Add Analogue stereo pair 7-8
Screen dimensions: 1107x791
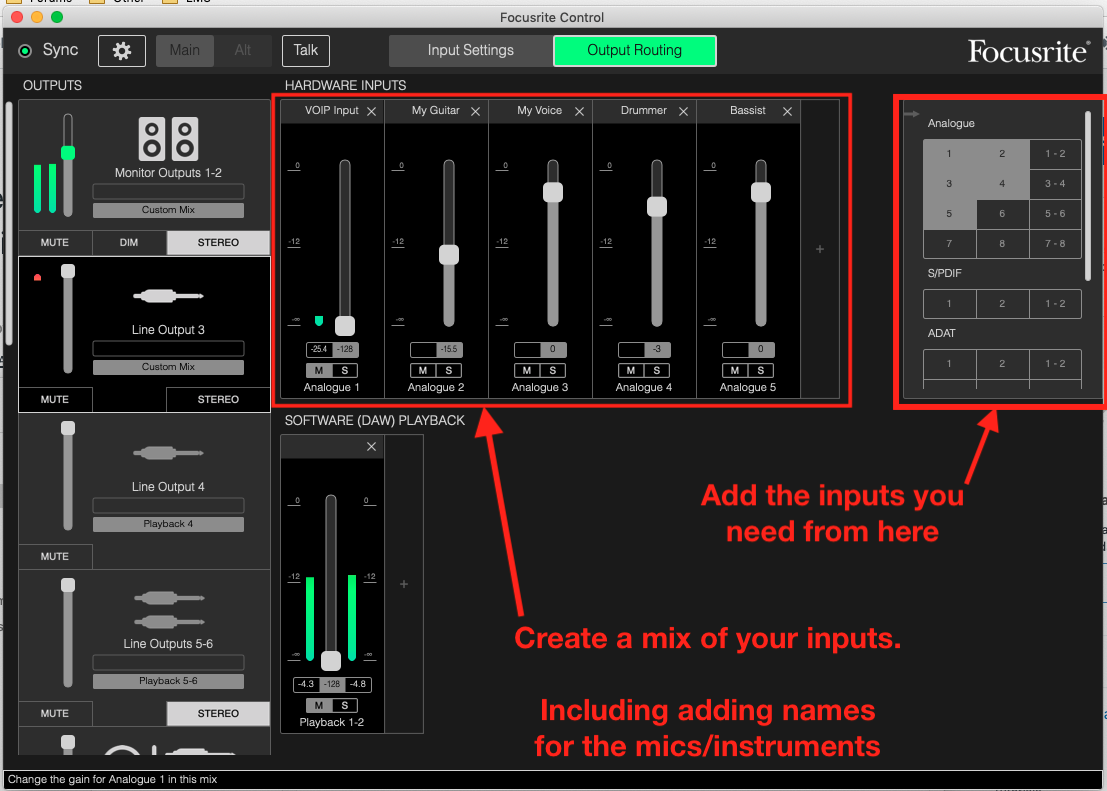(1055, 244)
